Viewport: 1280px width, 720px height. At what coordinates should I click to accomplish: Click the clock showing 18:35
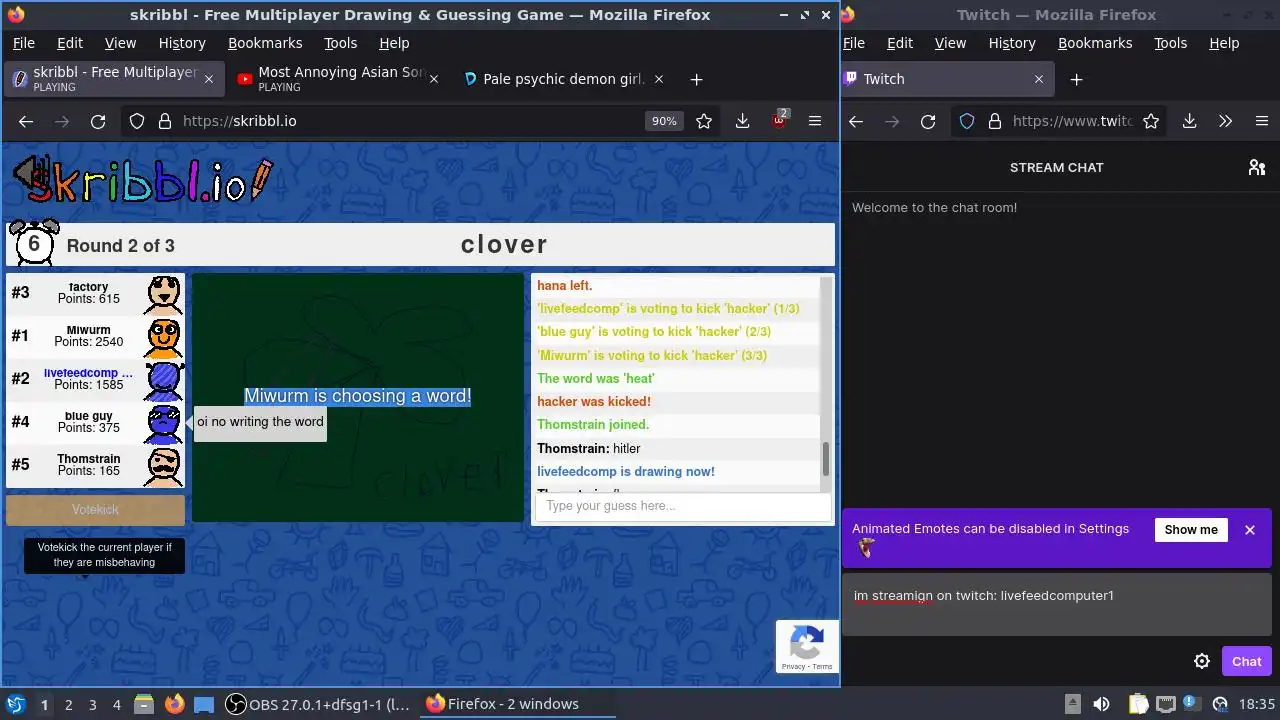tap(1256, 704)
